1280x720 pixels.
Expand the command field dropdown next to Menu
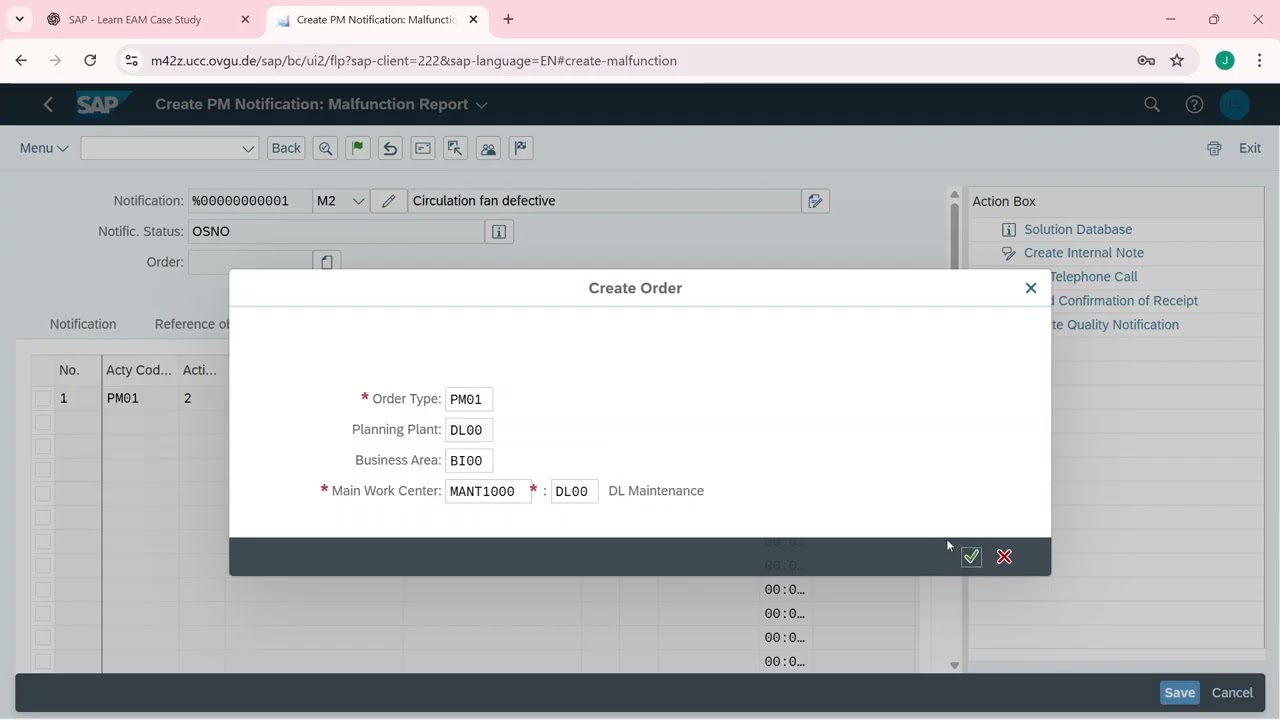(x=248, y=148)
